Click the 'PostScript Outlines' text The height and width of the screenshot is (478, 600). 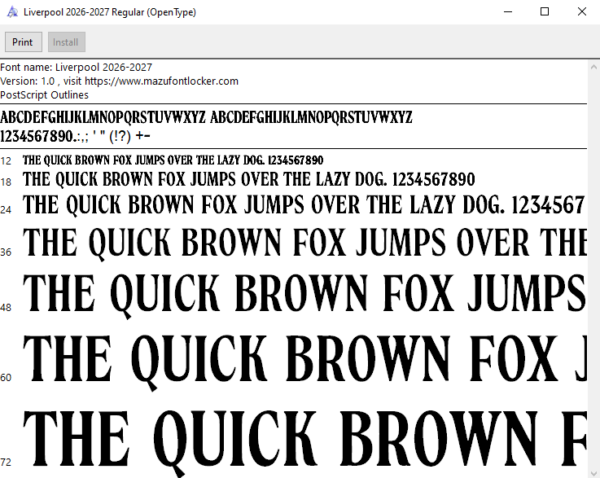tap(44, 95)
